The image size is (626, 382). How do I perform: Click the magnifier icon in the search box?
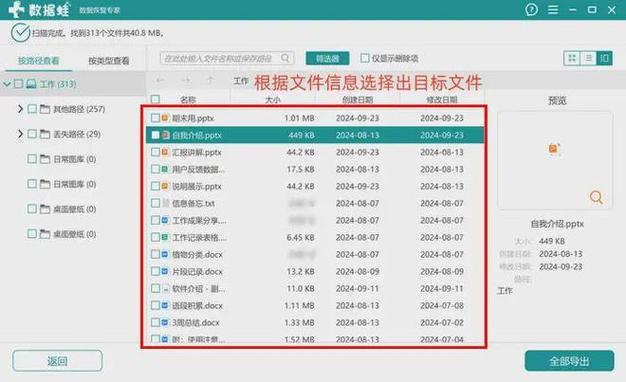tap(285, 58)
